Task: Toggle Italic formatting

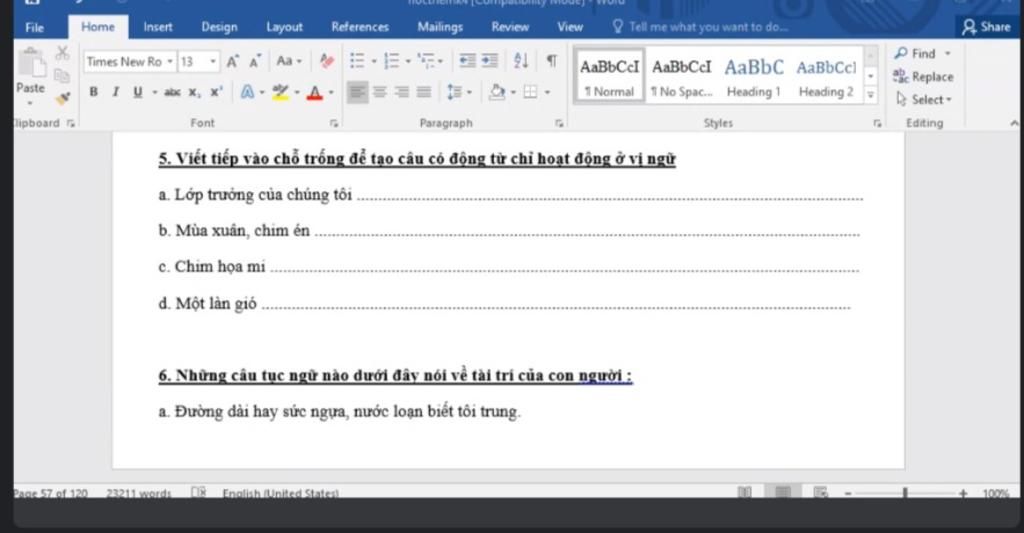Action: 116,92
